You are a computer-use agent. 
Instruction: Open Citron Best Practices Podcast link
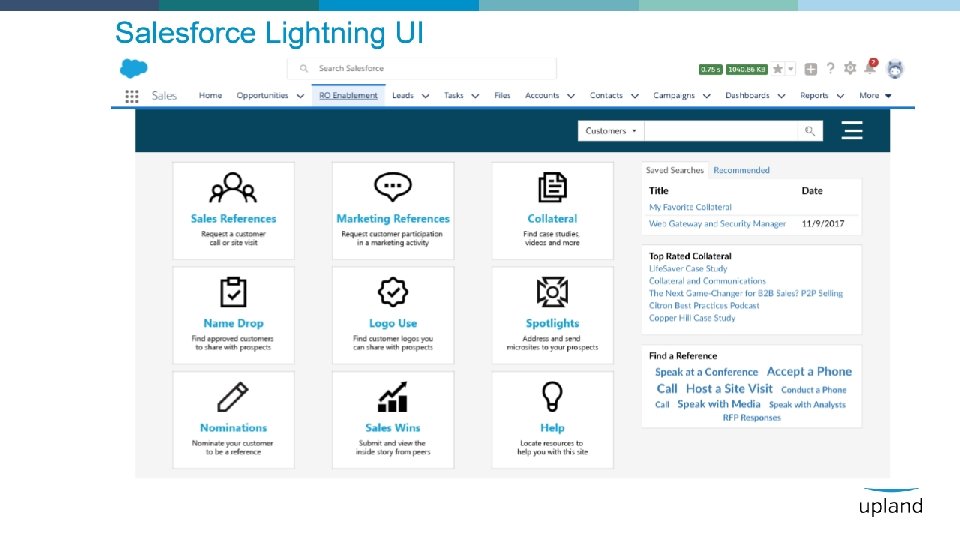coord(704,306)
